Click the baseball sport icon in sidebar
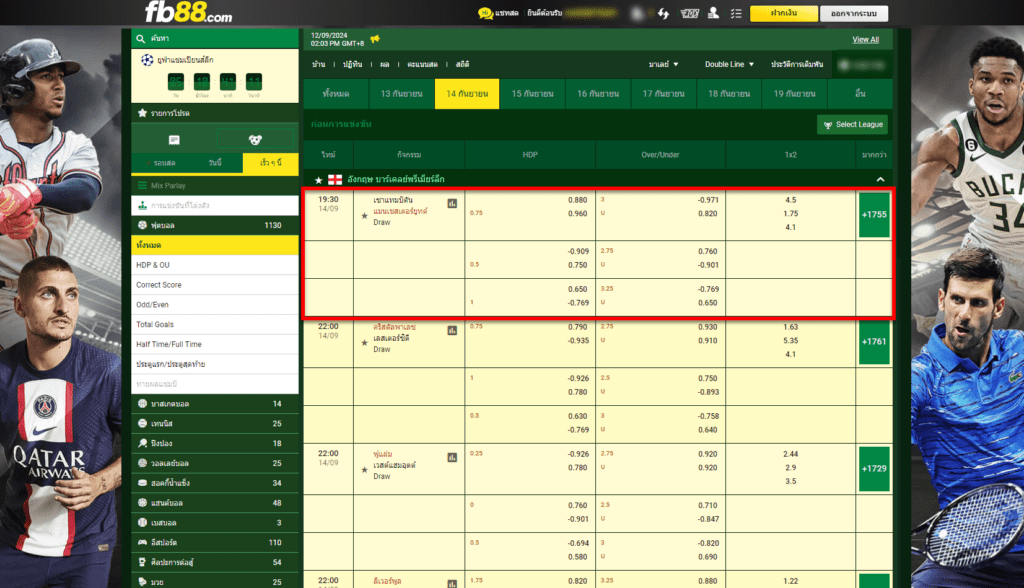The width and height of the screenshot is (1024, 588). pyautogui.click(x=142, y=522)
